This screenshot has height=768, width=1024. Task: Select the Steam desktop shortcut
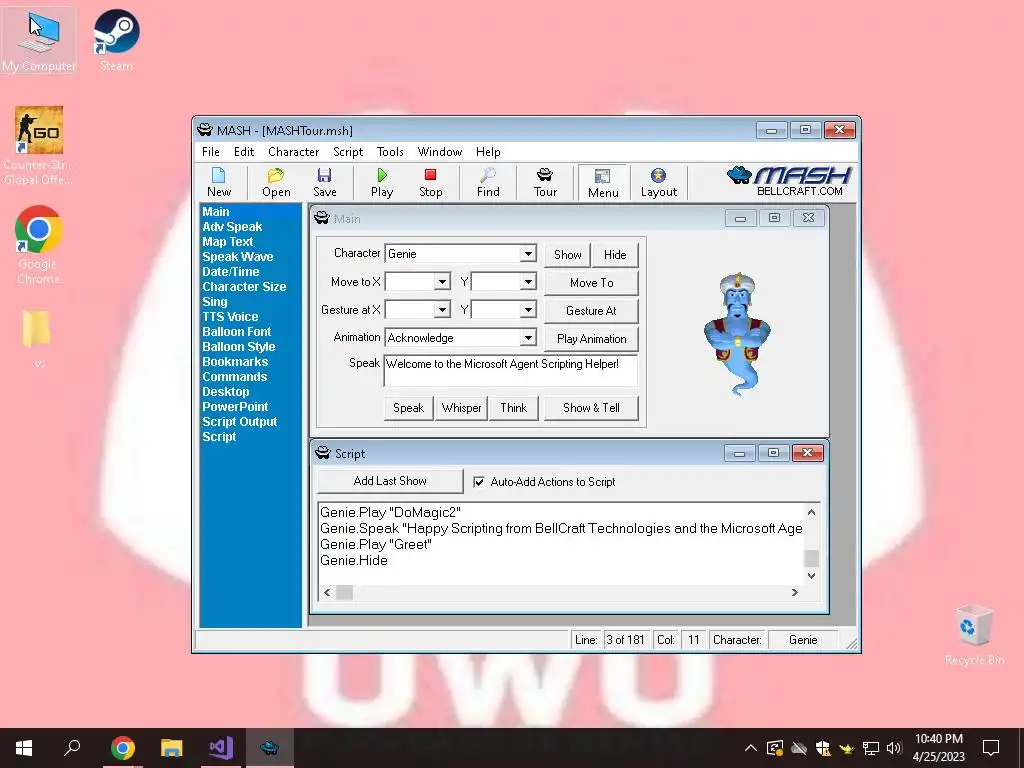(x=116, y=41)
